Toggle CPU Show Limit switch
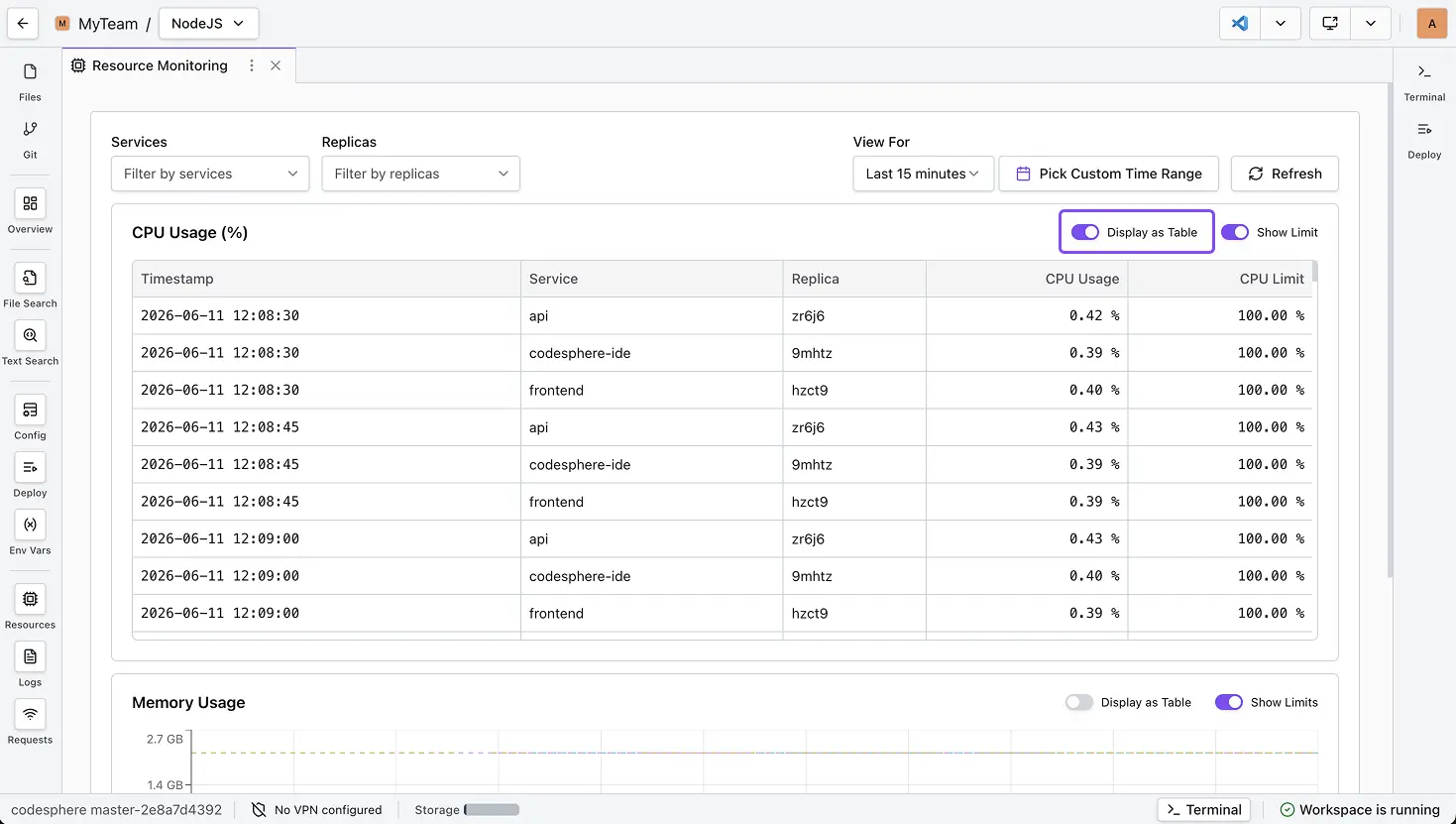 (1235, 232)
